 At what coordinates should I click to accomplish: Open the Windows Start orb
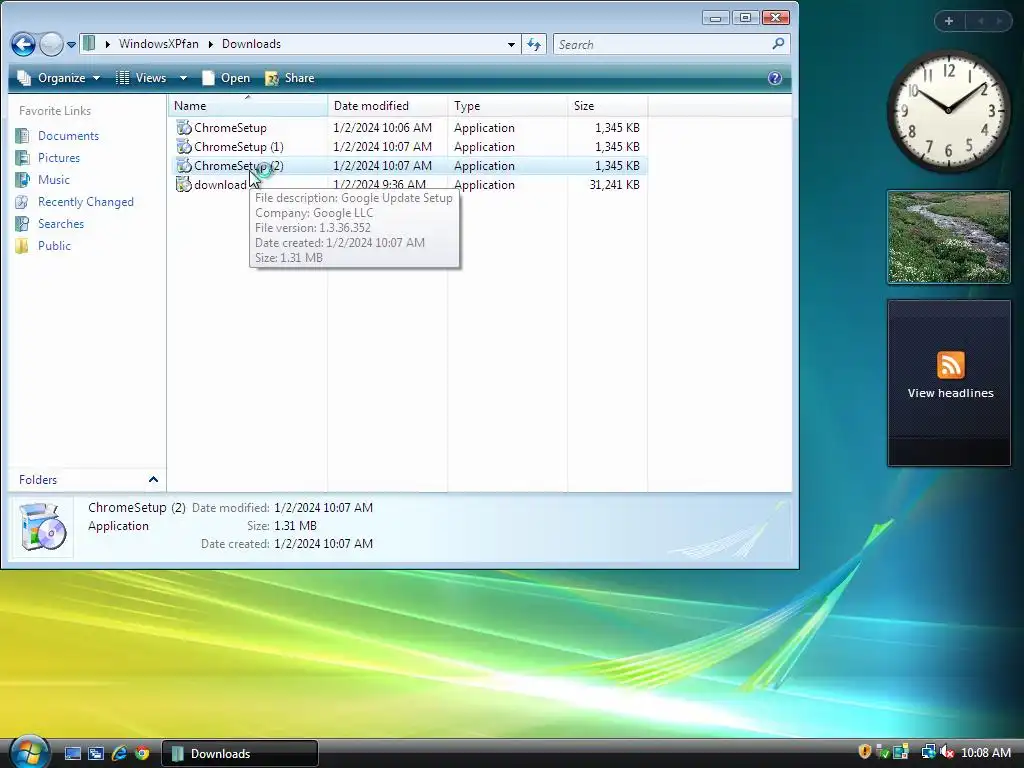click(x=29, y=752)
